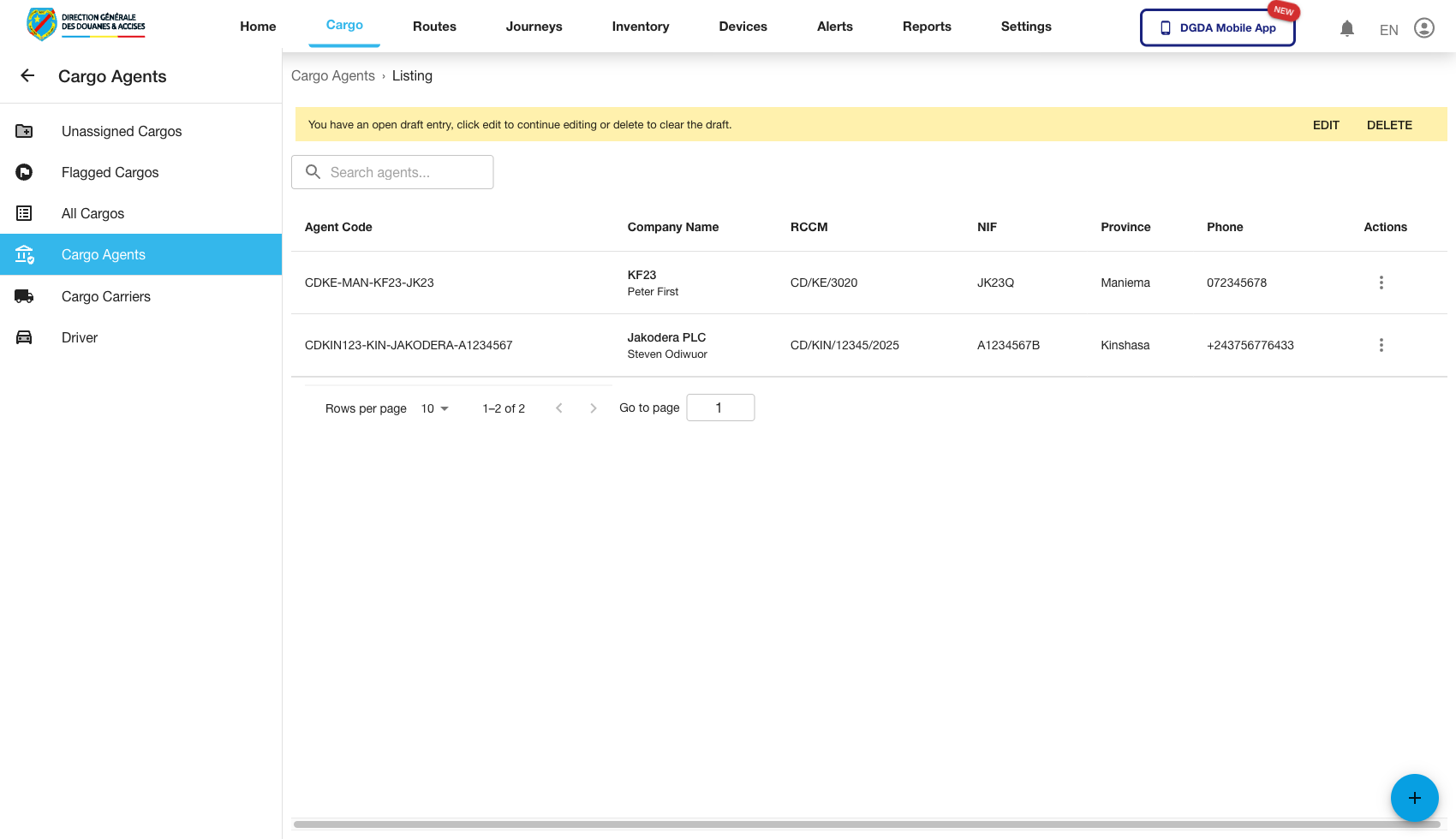Click the Cargo Carriers truck icon

(24, 296)
